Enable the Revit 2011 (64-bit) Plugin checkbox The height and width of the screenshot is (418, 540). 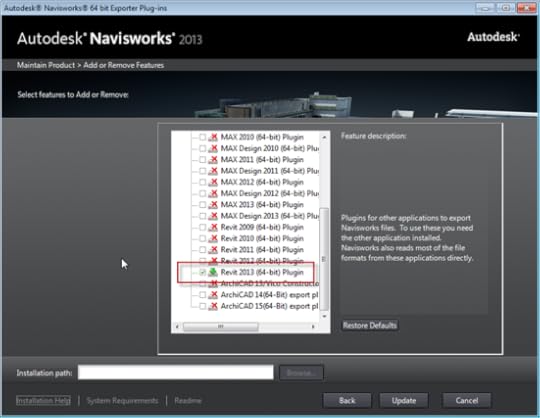click(x=202, y=250)
